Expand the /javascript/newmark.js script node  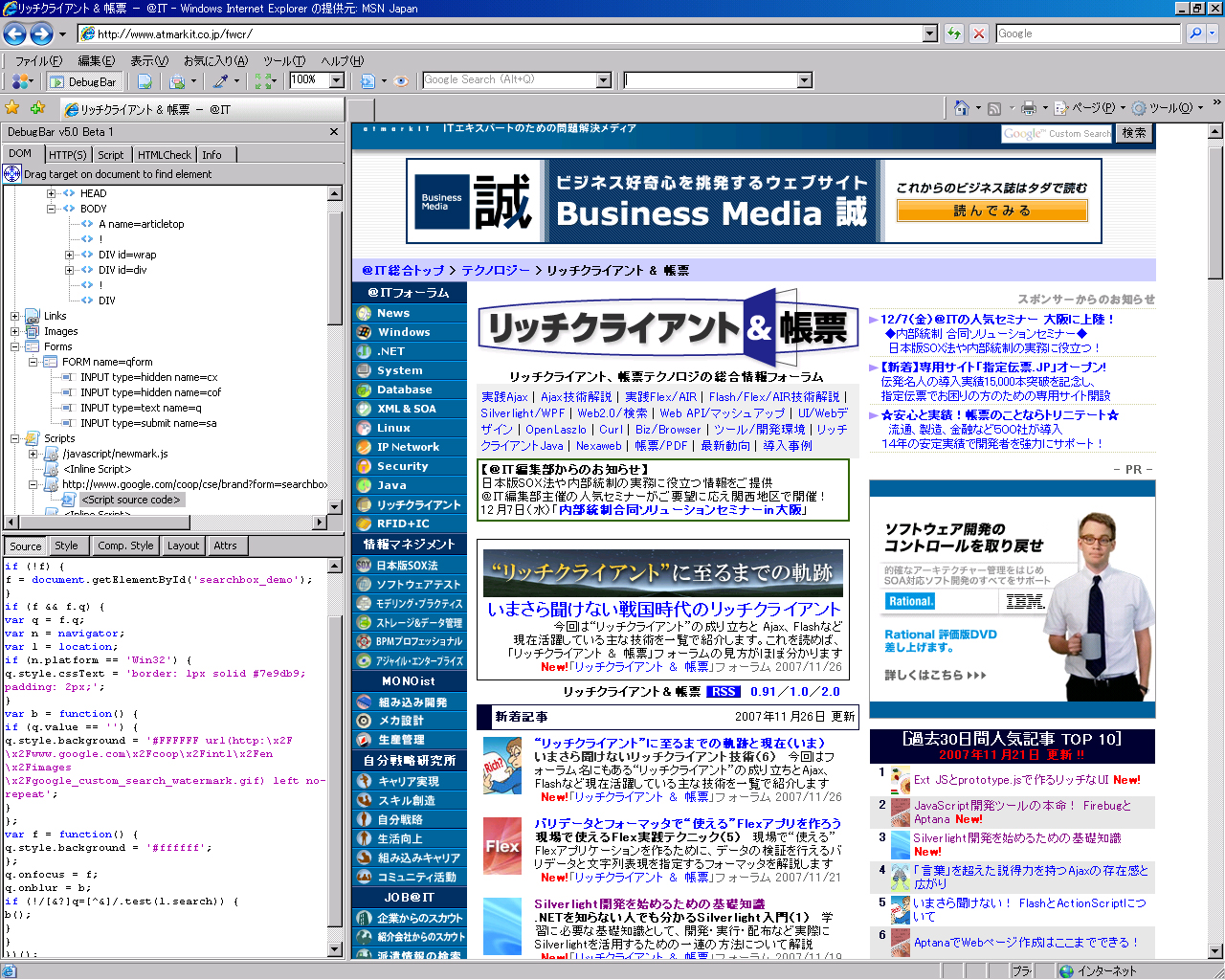[x=33, y=454]
